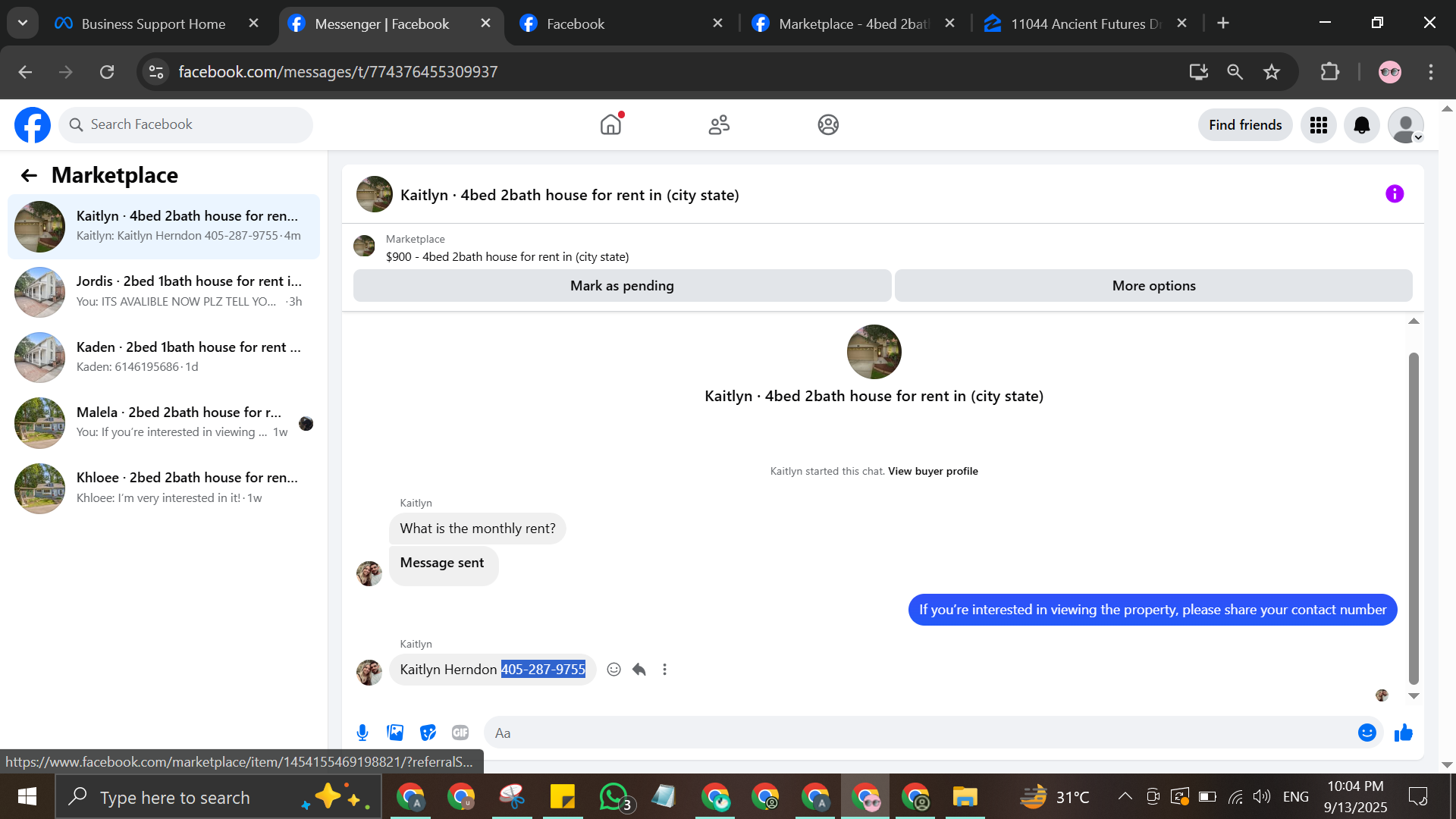Image resolution: width=1456 pixels, height=819 pixels.
Task: Open browser zoom indicator icon
Action: coord(1235,72)
